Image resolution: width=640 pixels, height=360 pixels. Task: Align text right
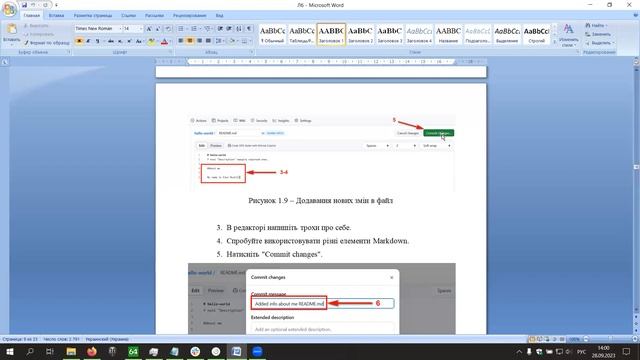pyautogui.click(x=199, y=41)
